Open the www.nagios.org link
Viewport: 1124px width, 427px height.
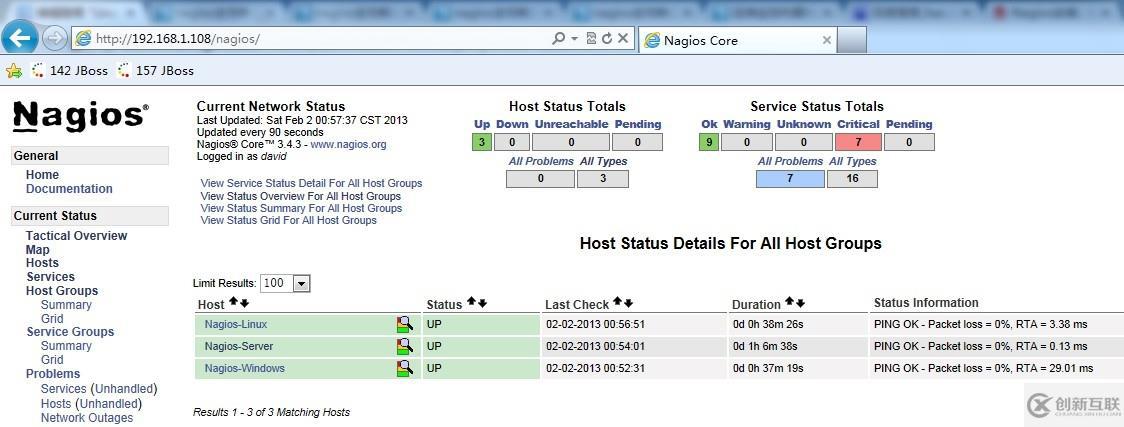[x=348, y=144]
